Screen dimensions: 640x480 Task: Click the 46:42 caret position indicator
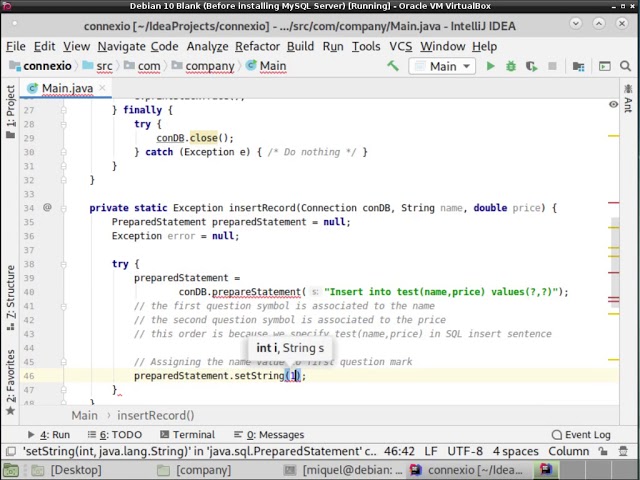[399, 451]
